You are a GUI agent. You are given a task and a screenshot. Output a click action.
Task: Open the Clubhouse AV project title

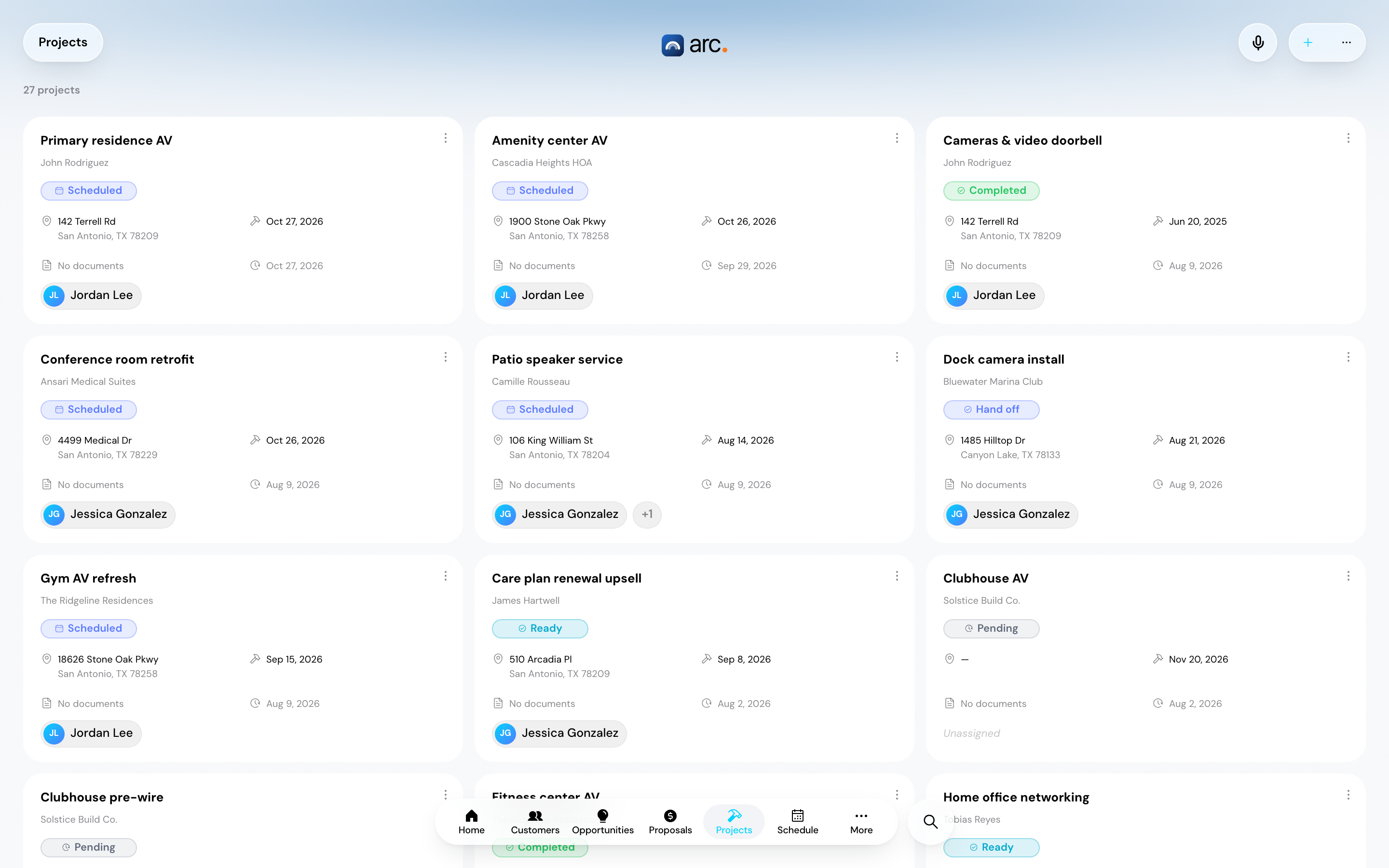coord(985,578)
